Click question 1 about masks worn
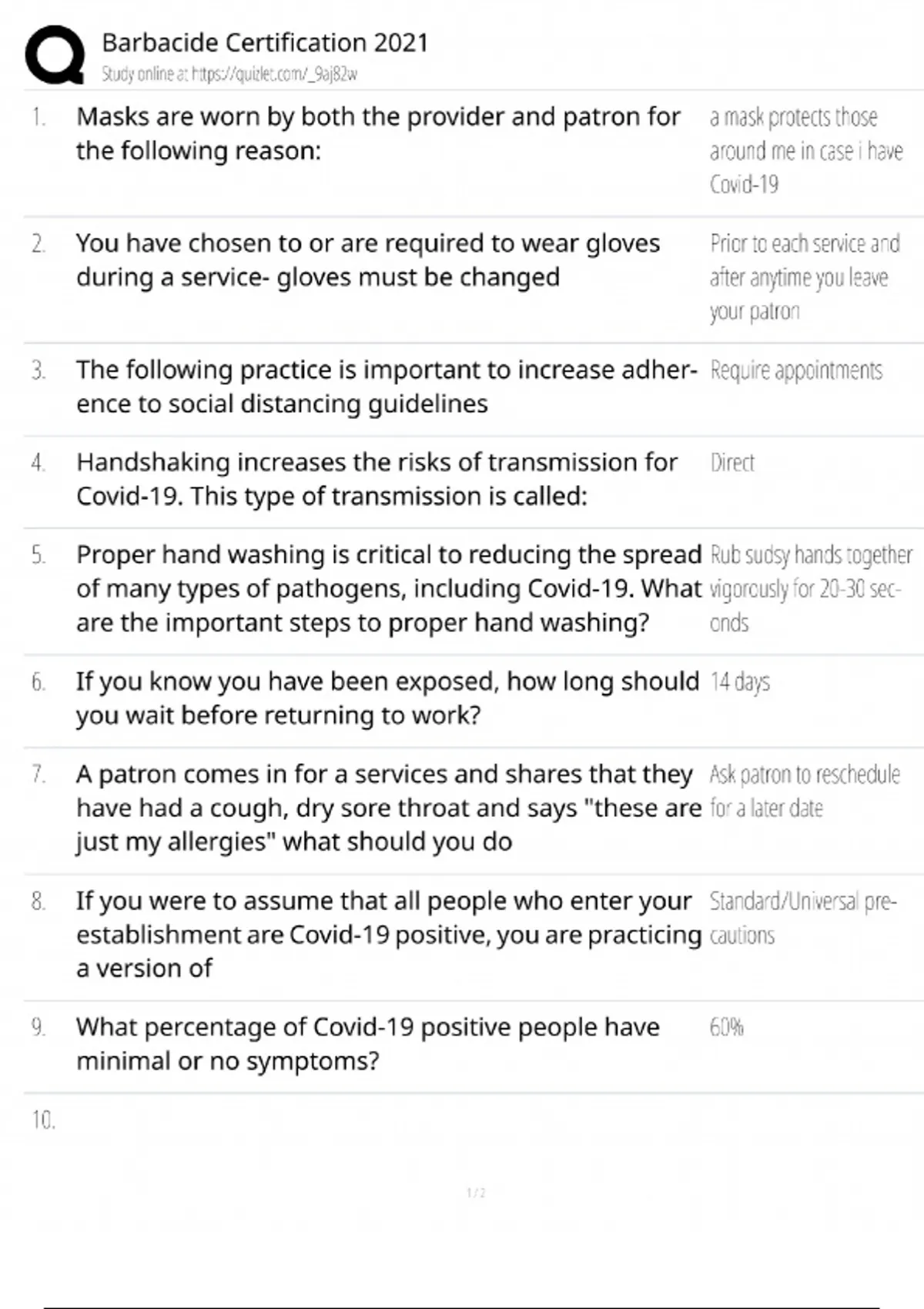 coord(378,133)
